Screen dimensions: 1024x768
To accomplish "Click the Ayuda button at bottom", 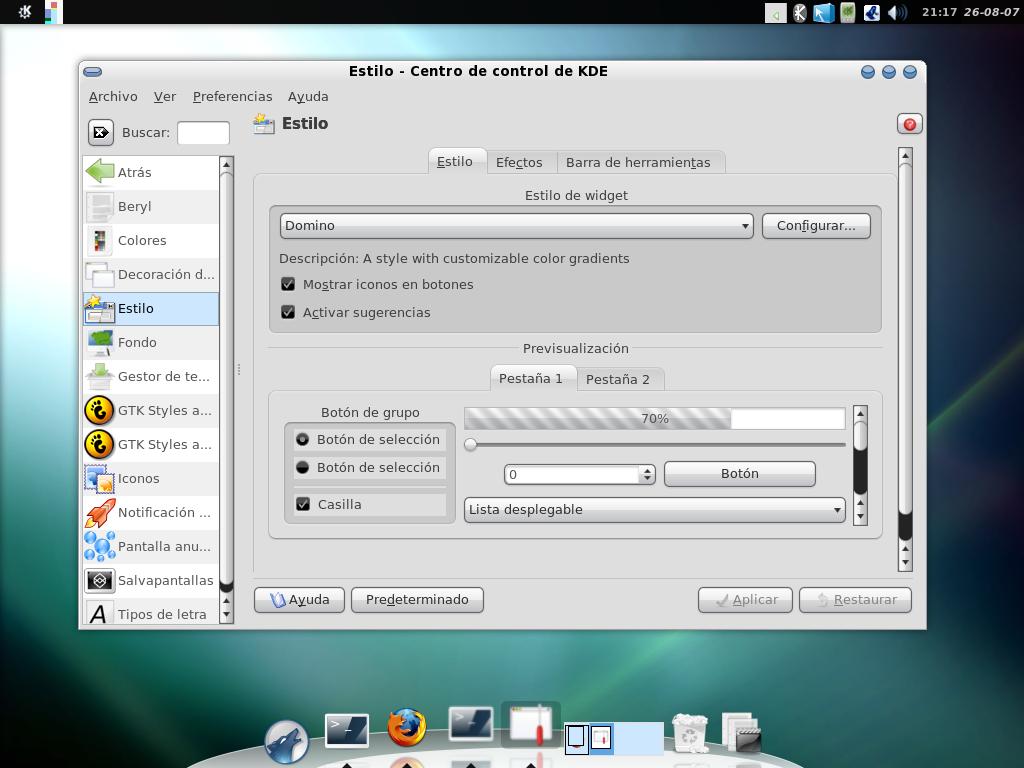I will click(299, 600).
